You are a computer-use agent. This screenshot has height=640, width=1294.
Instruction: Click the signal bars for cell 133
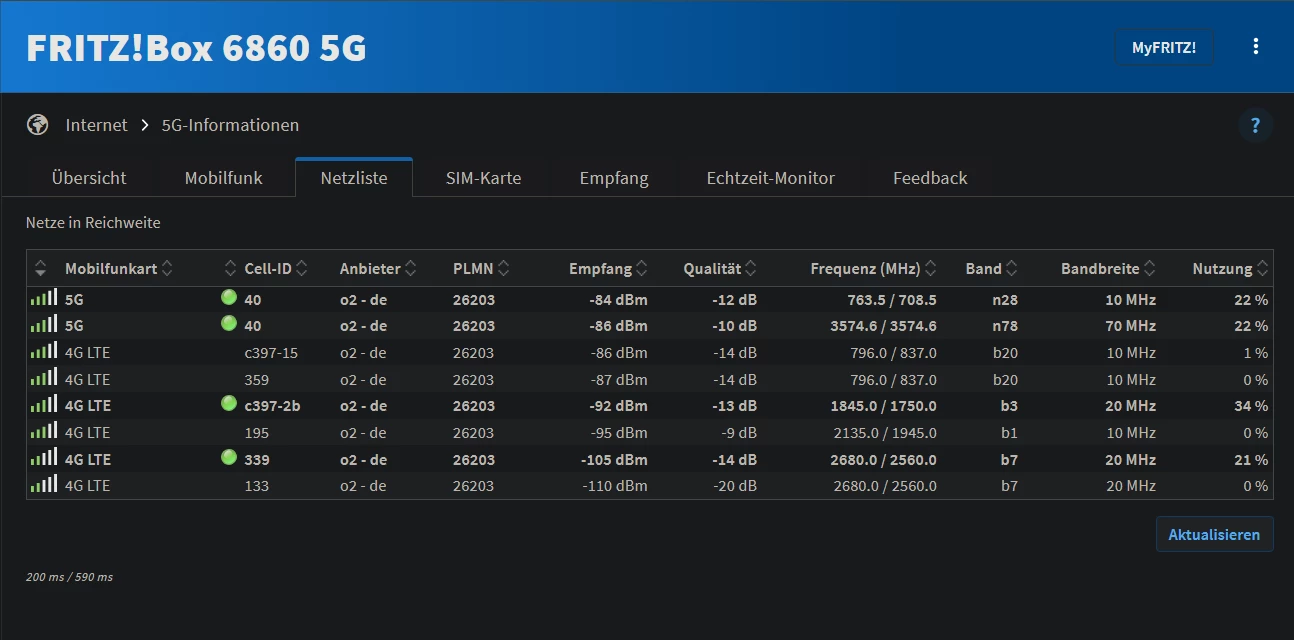point(44,484)
